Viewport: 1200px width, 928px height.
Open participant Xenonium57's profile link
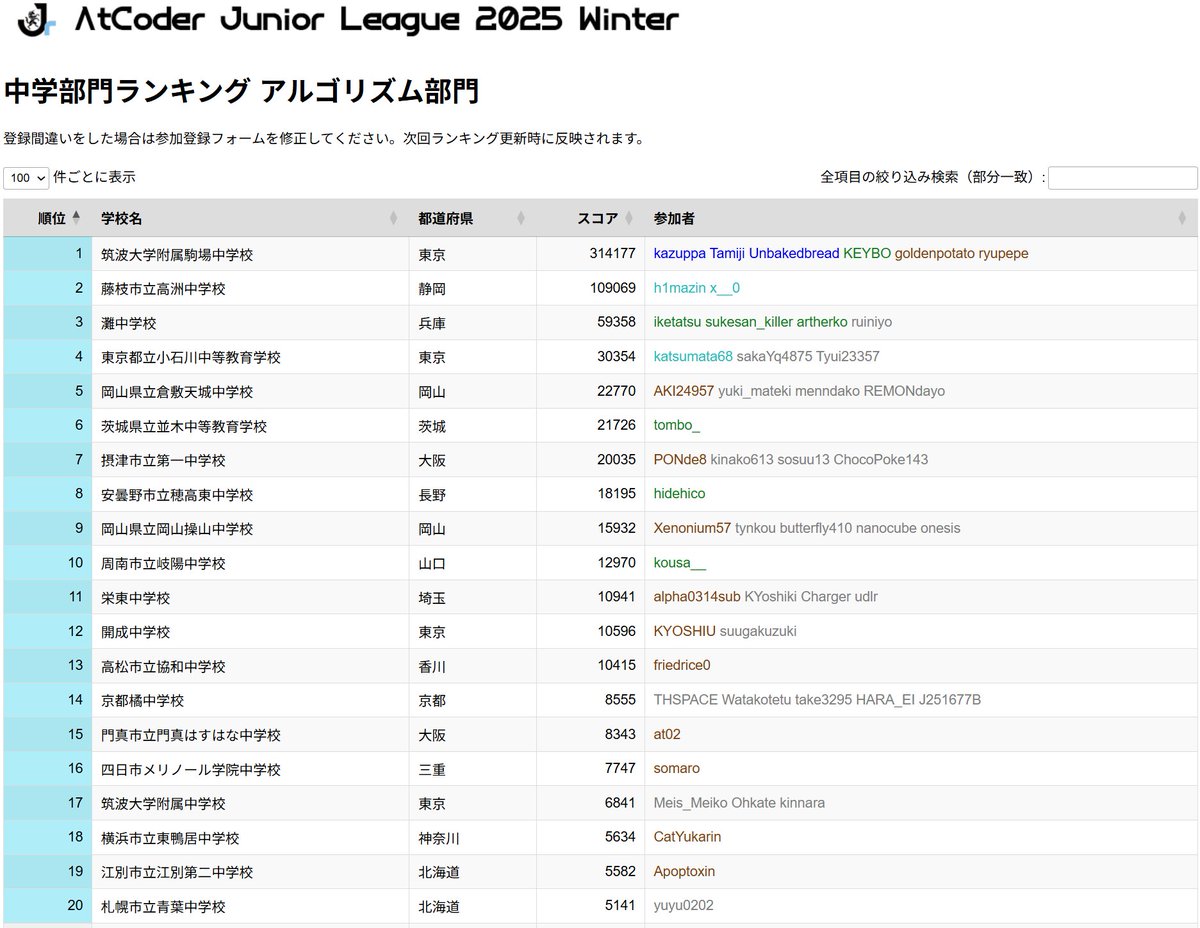[x=692, y=528]
